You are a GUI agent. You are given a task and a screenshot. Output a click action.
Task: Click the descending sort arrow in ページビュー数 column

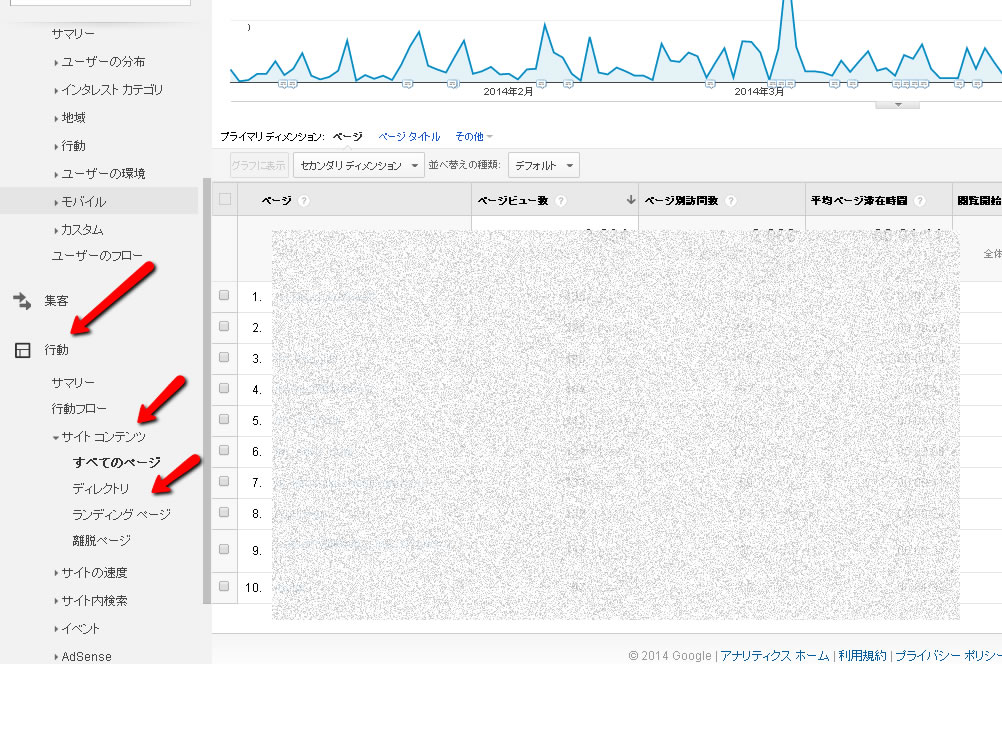point(630,200)
